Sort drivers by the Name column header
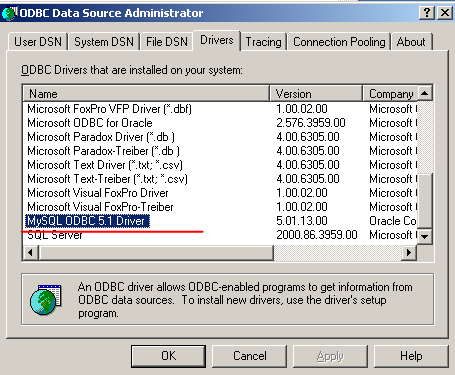 coord(146,94)
